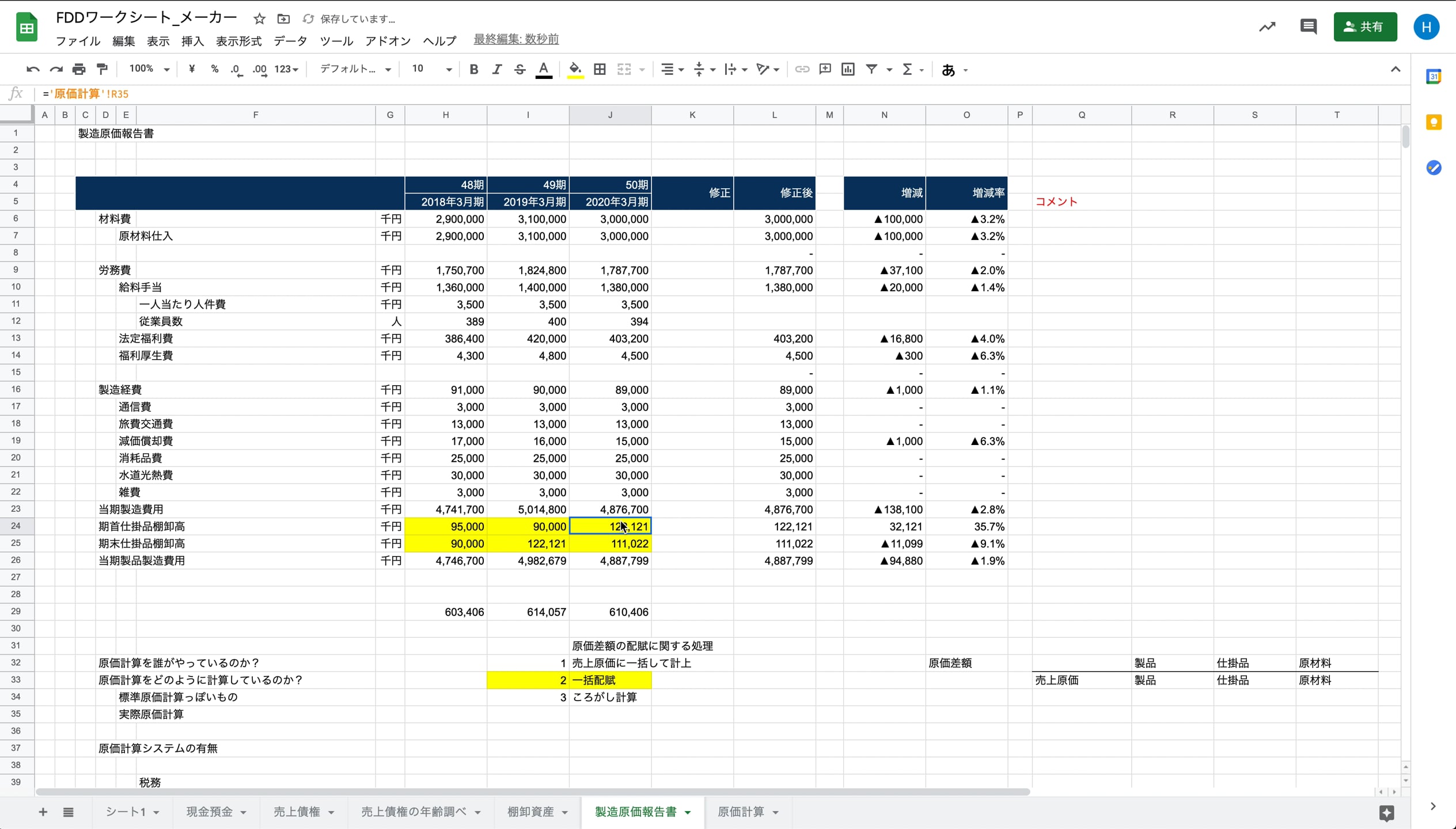This screenshot has width=1456, height=829.
Task: Create a filter with the Filter icon
Action: (x=871, y=69)
